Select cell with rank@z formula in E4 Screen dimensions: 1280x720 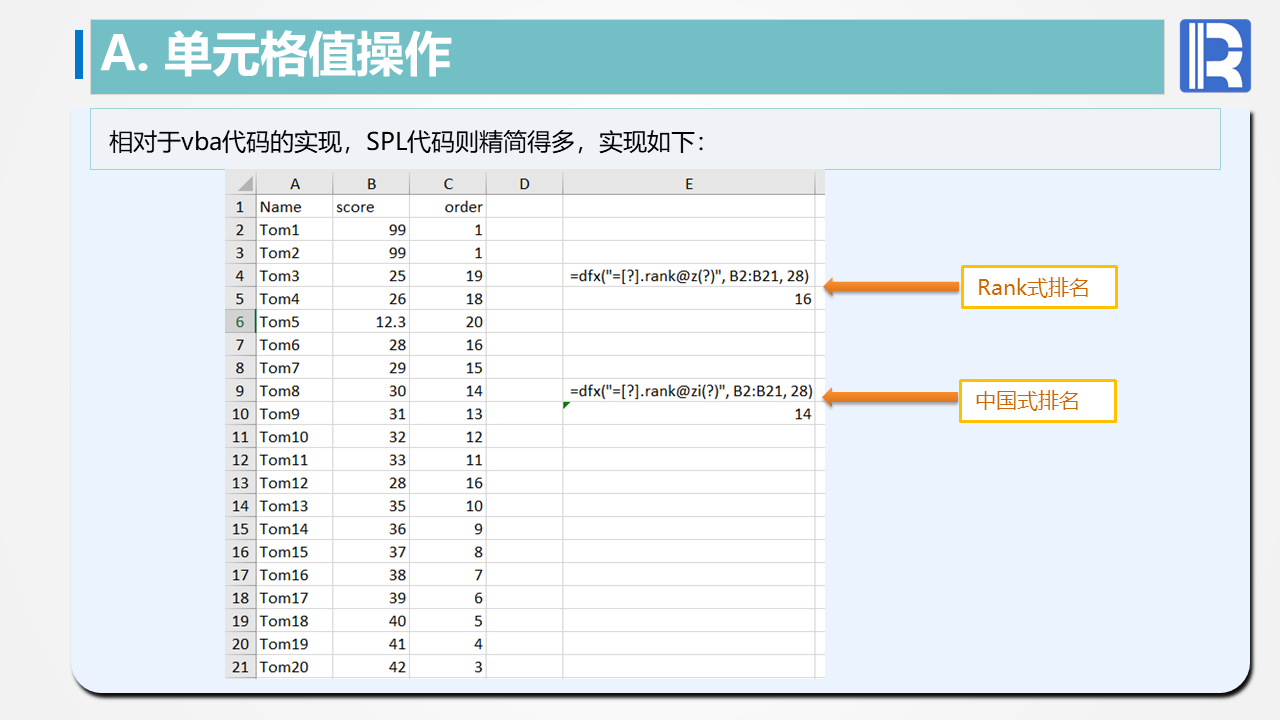(x=689, y=276)
